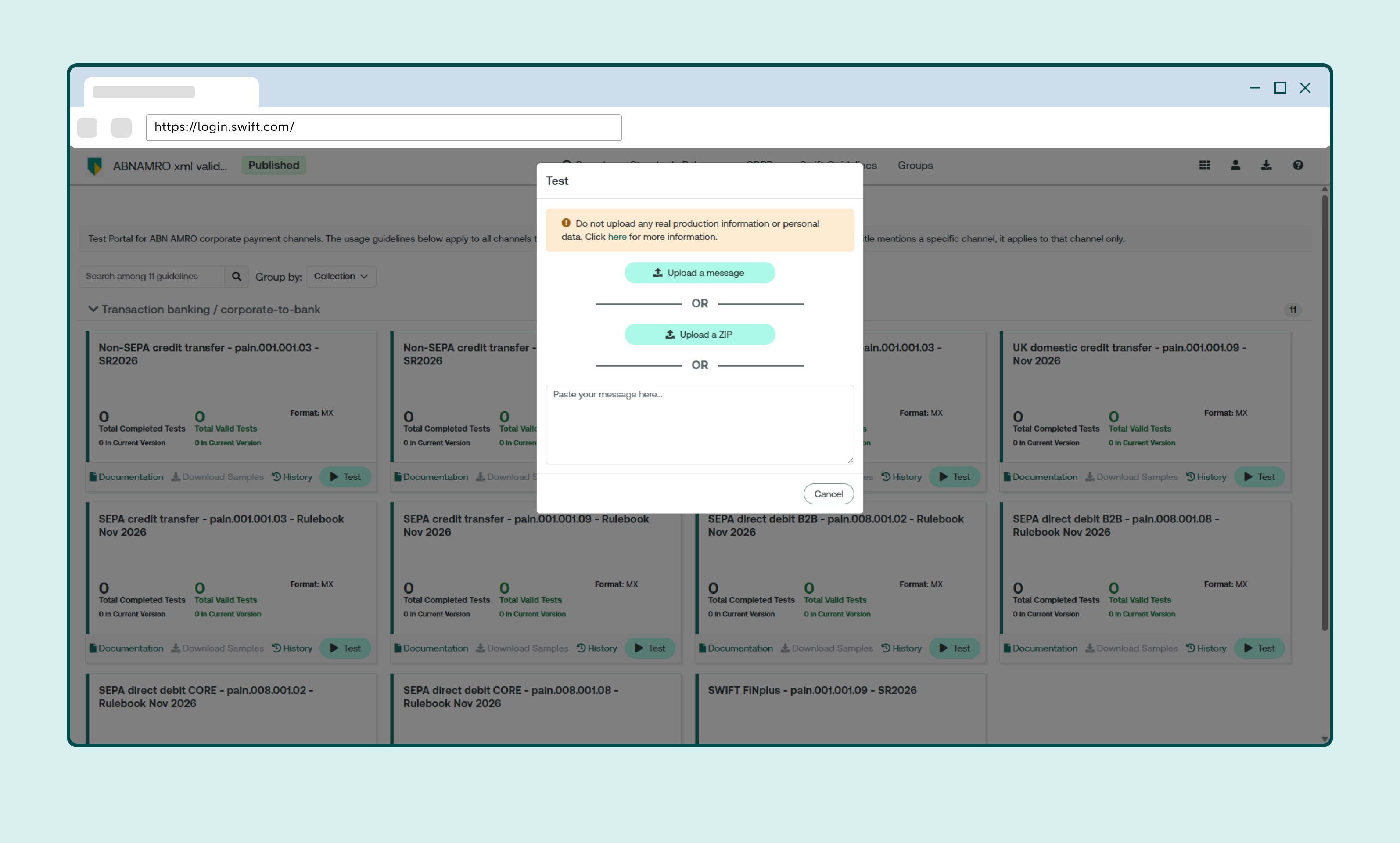Click the scrollbar down arrow

(1325, 739)
